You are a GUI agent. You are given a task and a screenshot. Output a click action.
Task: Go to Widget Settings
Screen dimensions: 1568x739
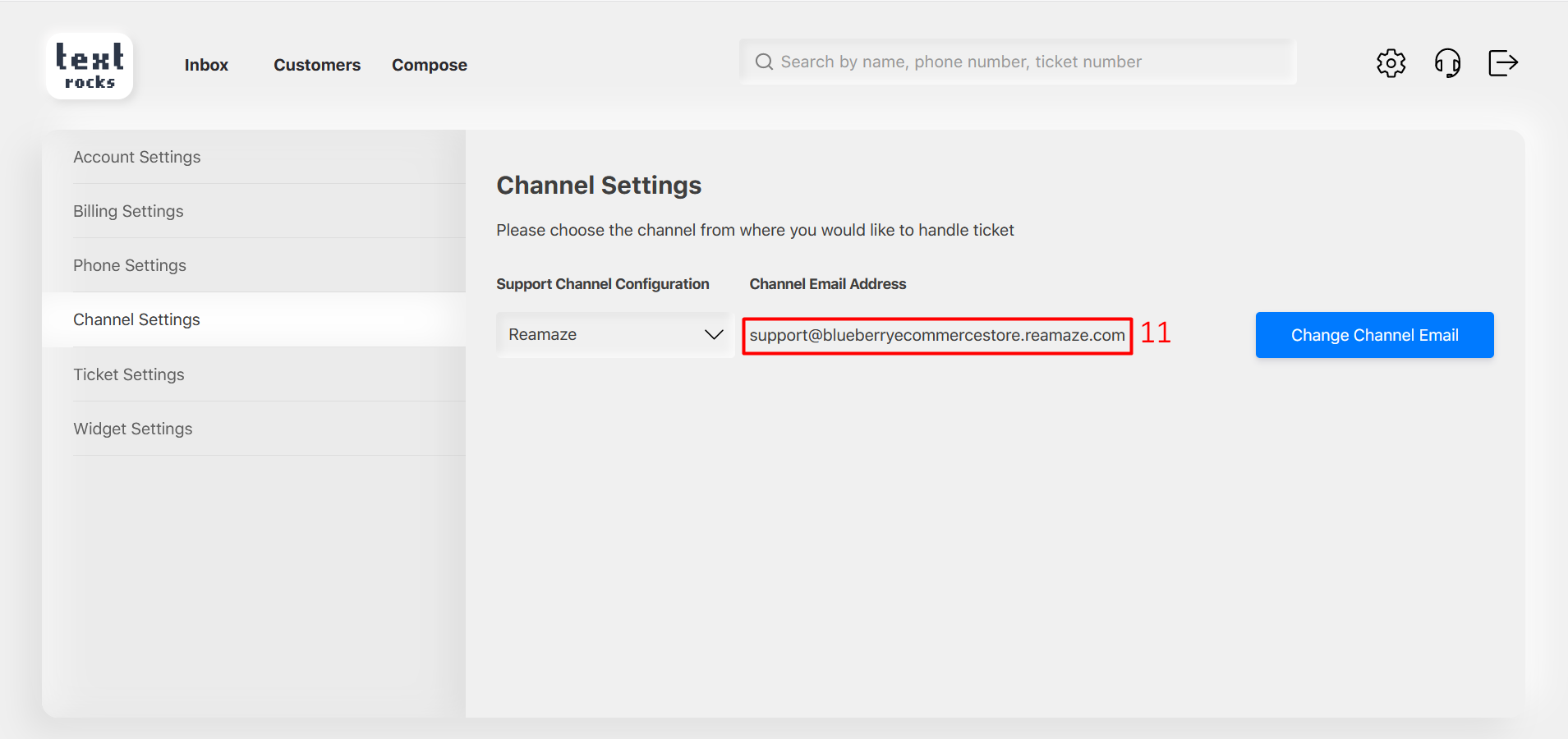133,429
